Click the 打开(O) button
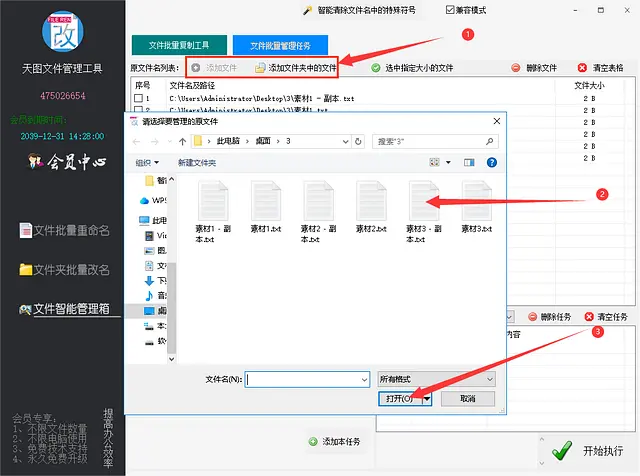 (400, 399)
